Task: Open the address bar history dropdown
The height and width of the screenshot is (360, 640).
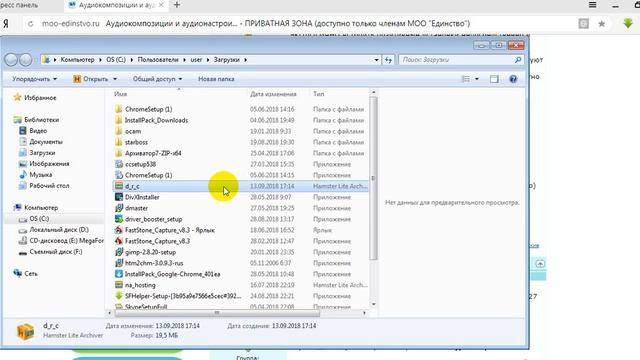Action: click(x=376, y=60)
